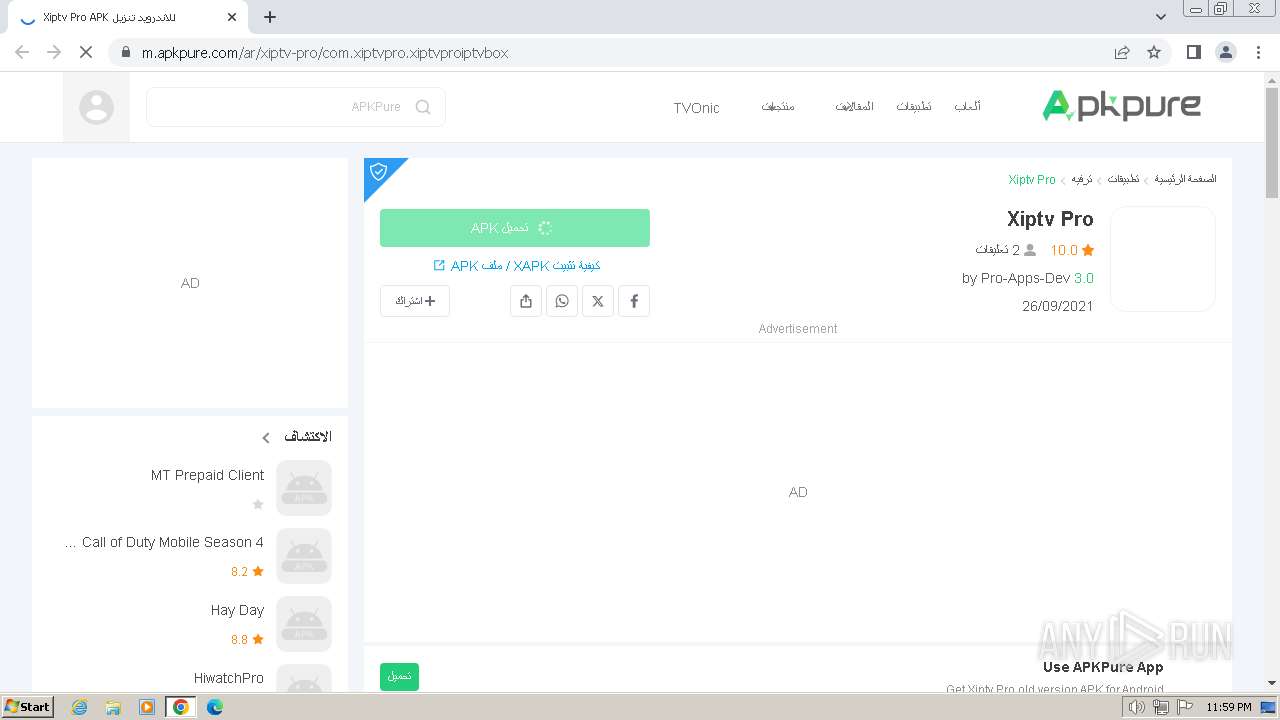Click the small green download button
The height and width of the screenshot is (720, 1280).
click(x=399, y=677)
